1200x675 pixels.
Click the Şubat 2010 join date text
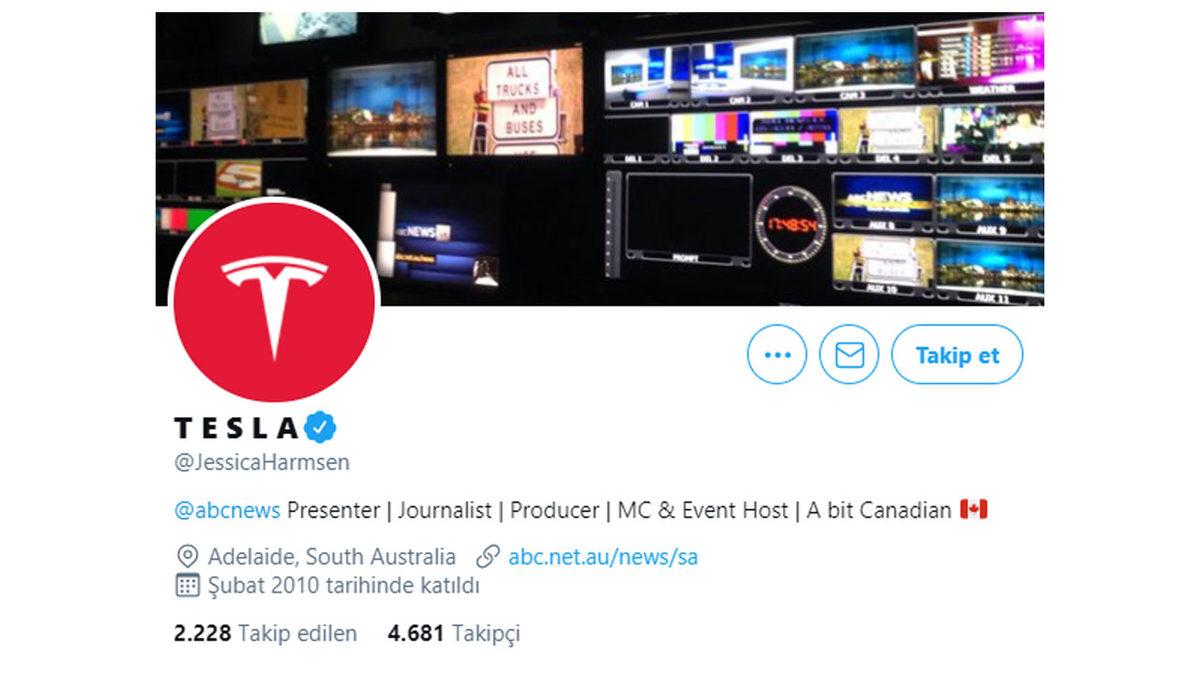[x=344, y=586]
